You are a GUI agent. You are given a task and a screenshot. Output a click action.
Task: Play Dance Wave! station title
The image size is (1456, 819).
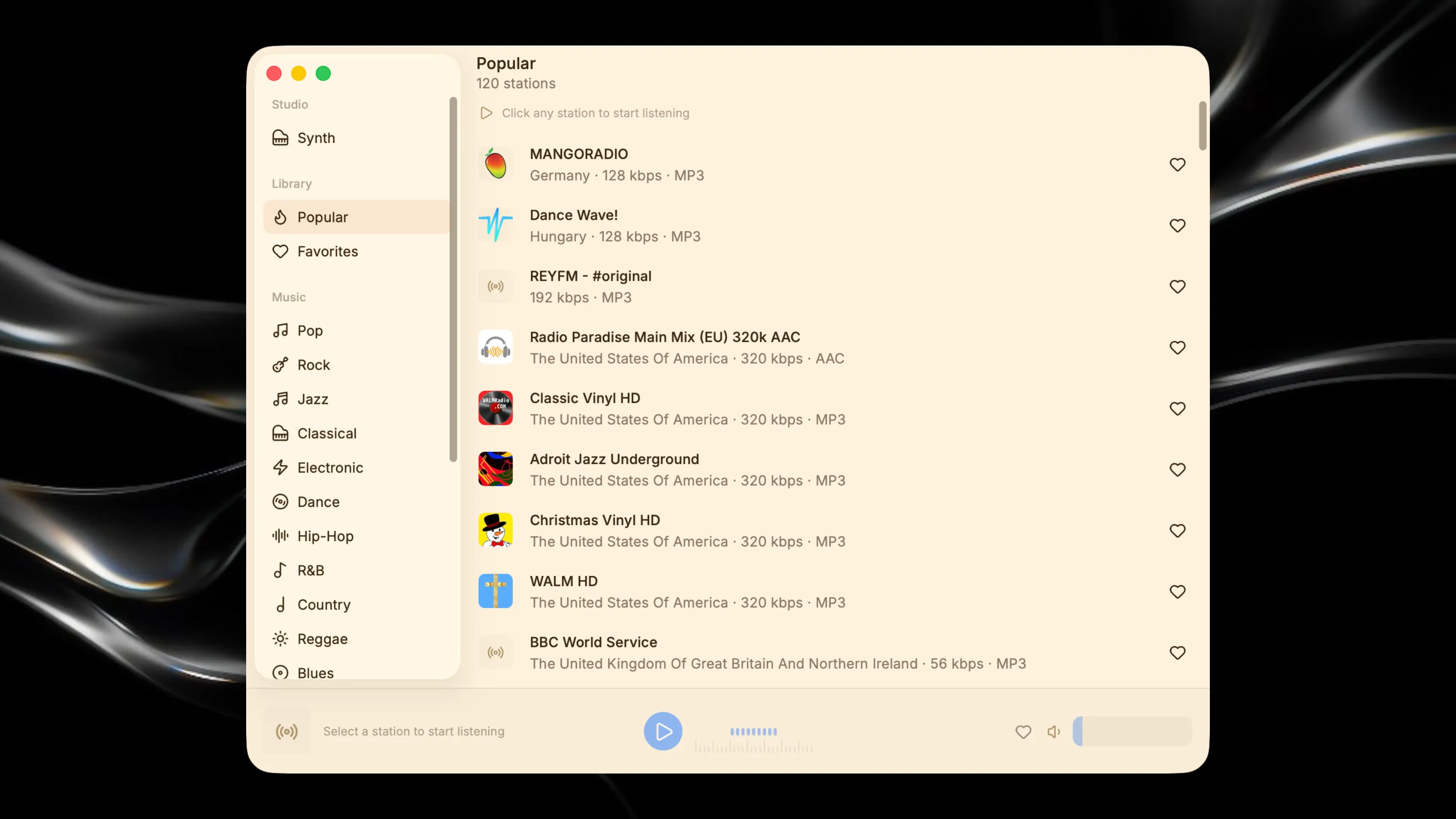point(574,215)
